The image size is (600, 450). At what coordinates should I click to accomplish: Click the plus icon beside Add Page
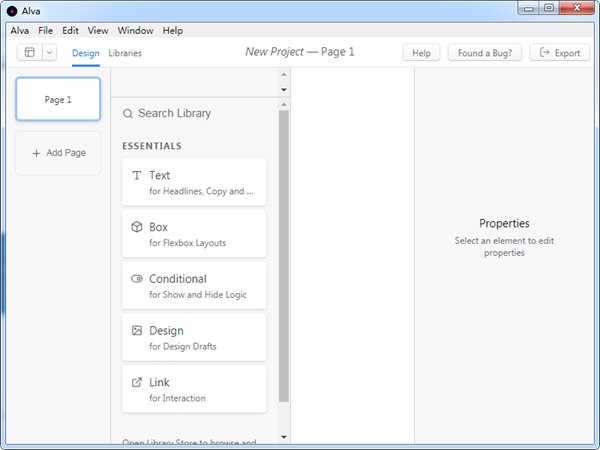click(x=36, y=153)
